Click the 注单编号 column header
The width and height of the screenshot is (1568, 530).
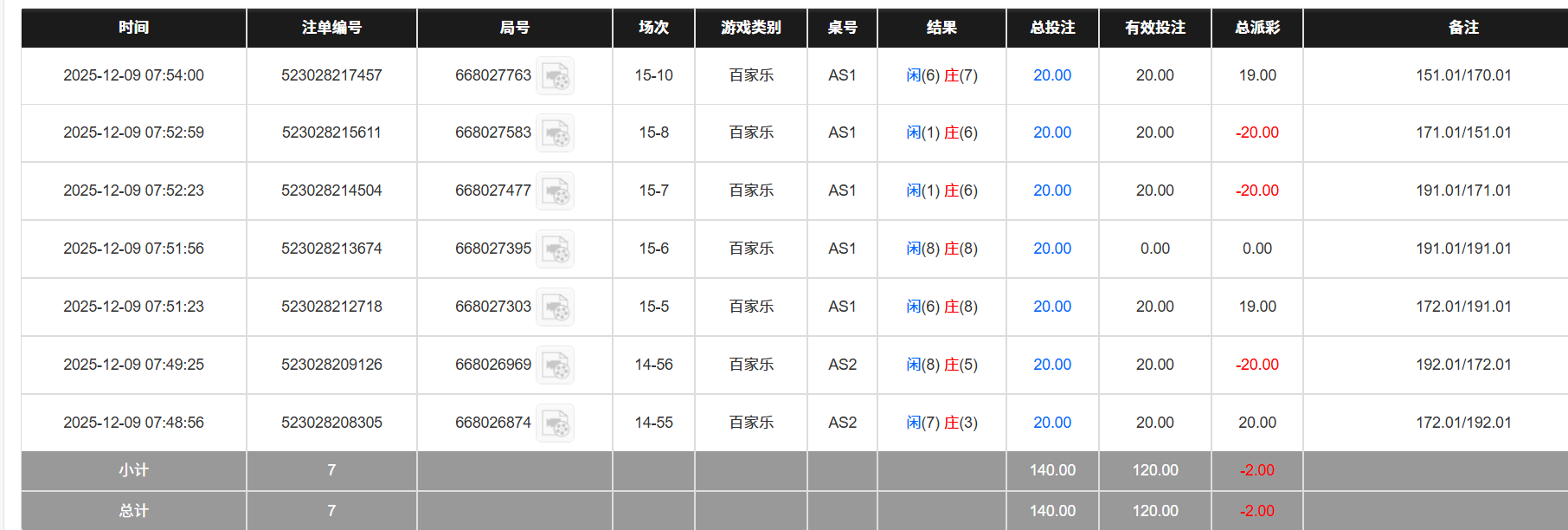(x=331, y=27)
